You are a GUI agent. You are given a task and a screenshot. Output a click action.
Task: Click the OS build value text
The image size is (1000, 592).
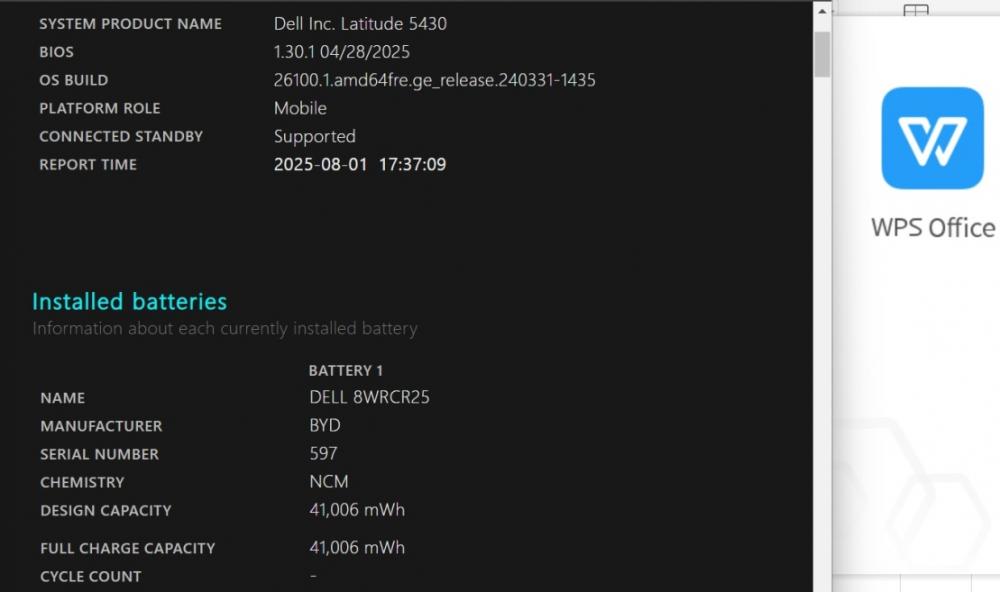point(434,80)
